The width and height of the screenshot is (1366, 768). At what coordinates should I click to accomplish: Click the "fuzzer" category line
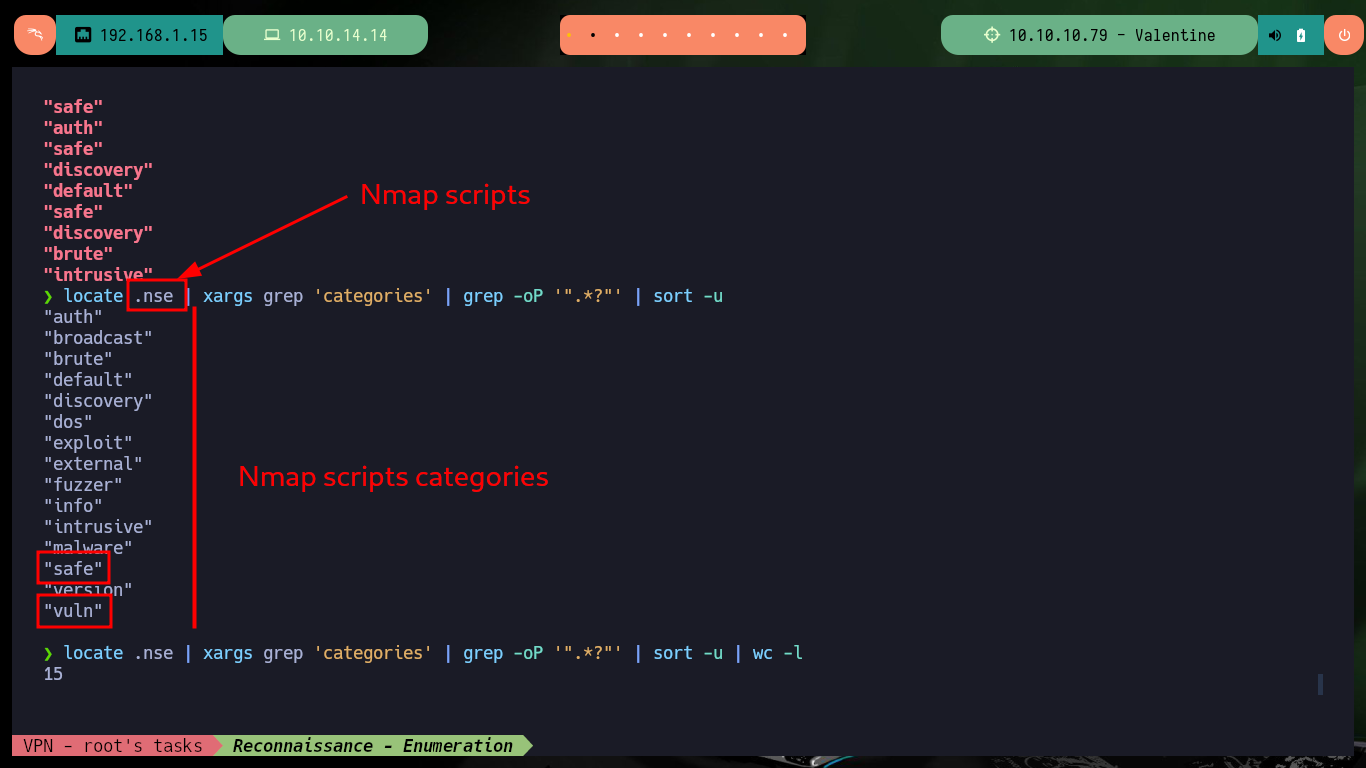point(83,485)
